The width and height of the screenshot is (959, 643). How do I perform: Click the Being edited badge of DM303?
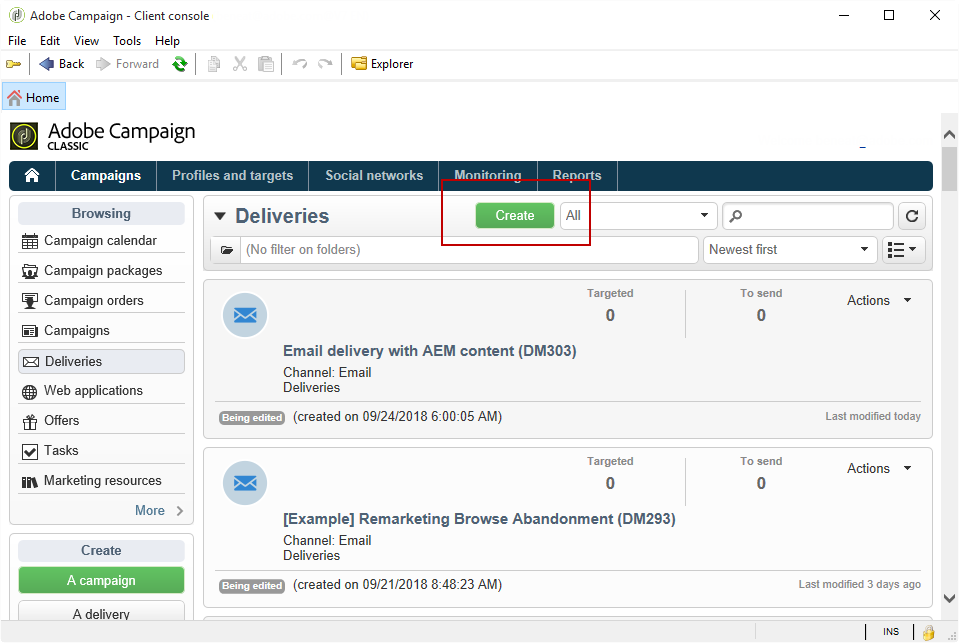[252, 418]
